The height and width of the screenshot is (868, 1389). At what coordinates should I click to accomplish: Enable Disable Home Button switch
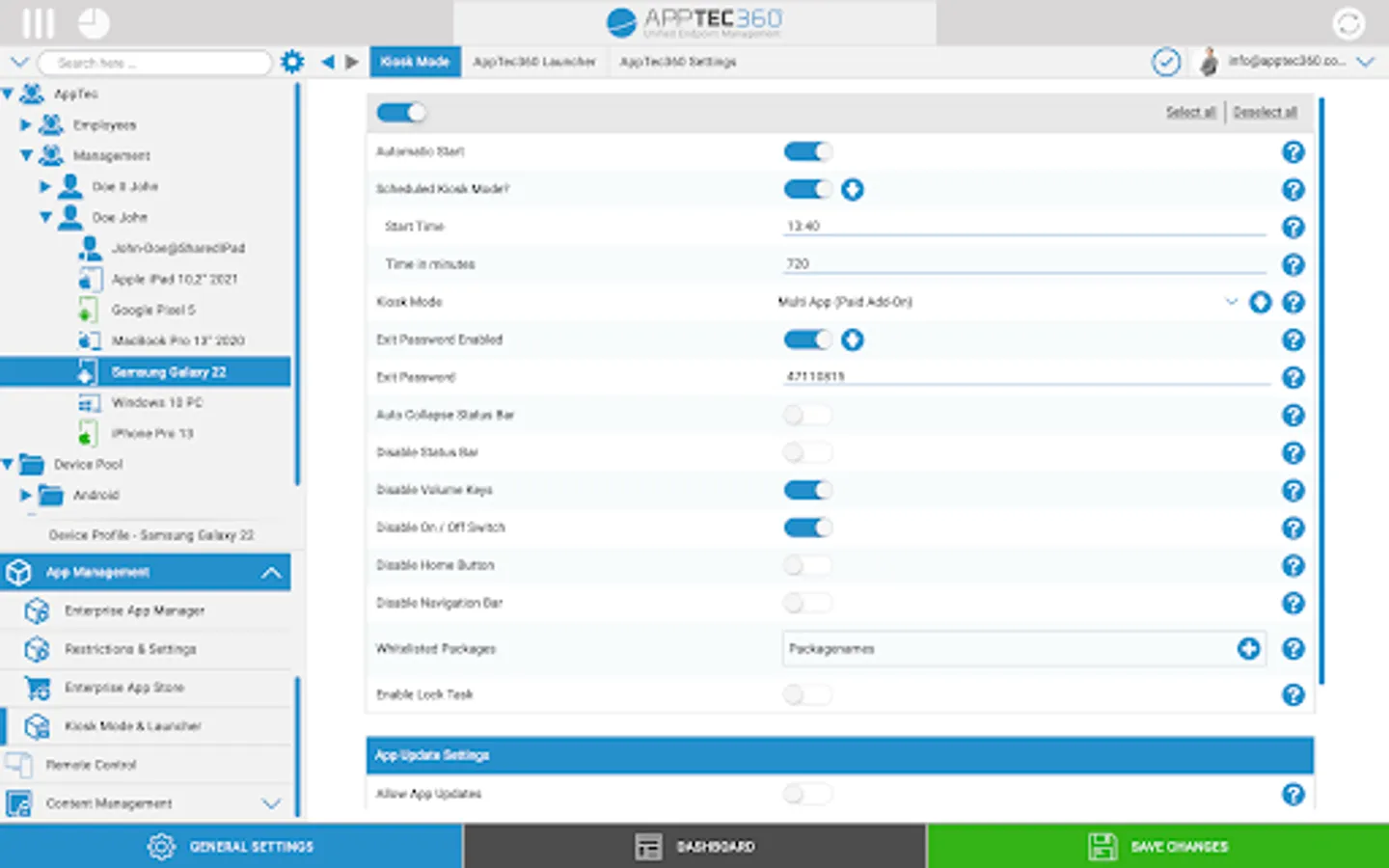pyautogui.click(x=807, y=565)
